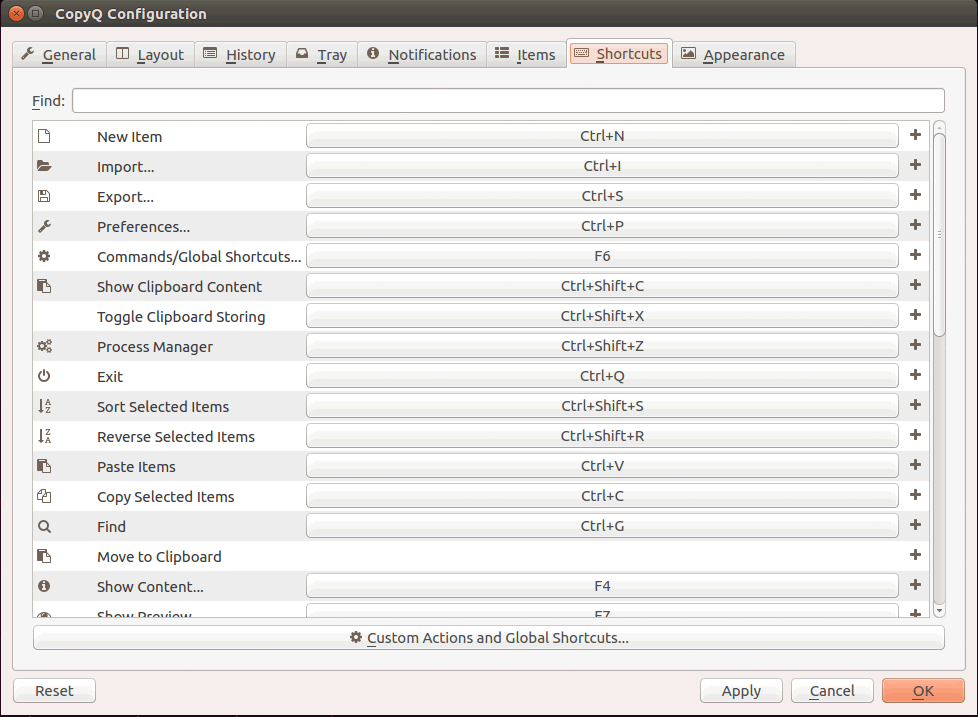Image resolution: width=978 pixels, height=717 pixels.
Task: Click the Show Clipboard Content icon
Action: click(x=44, y=286)
